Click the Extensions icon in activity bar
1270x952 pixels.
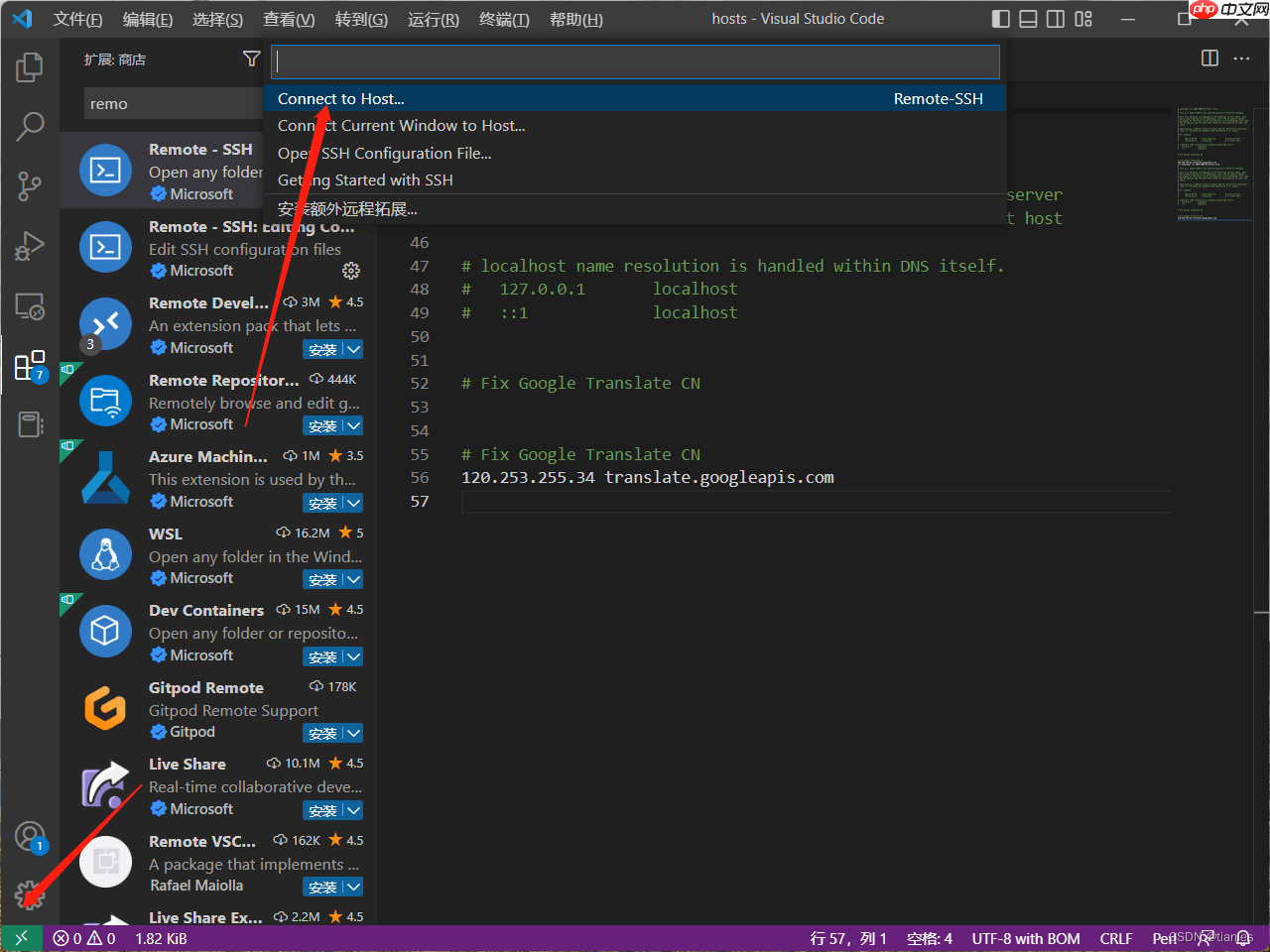click(30, 366)
